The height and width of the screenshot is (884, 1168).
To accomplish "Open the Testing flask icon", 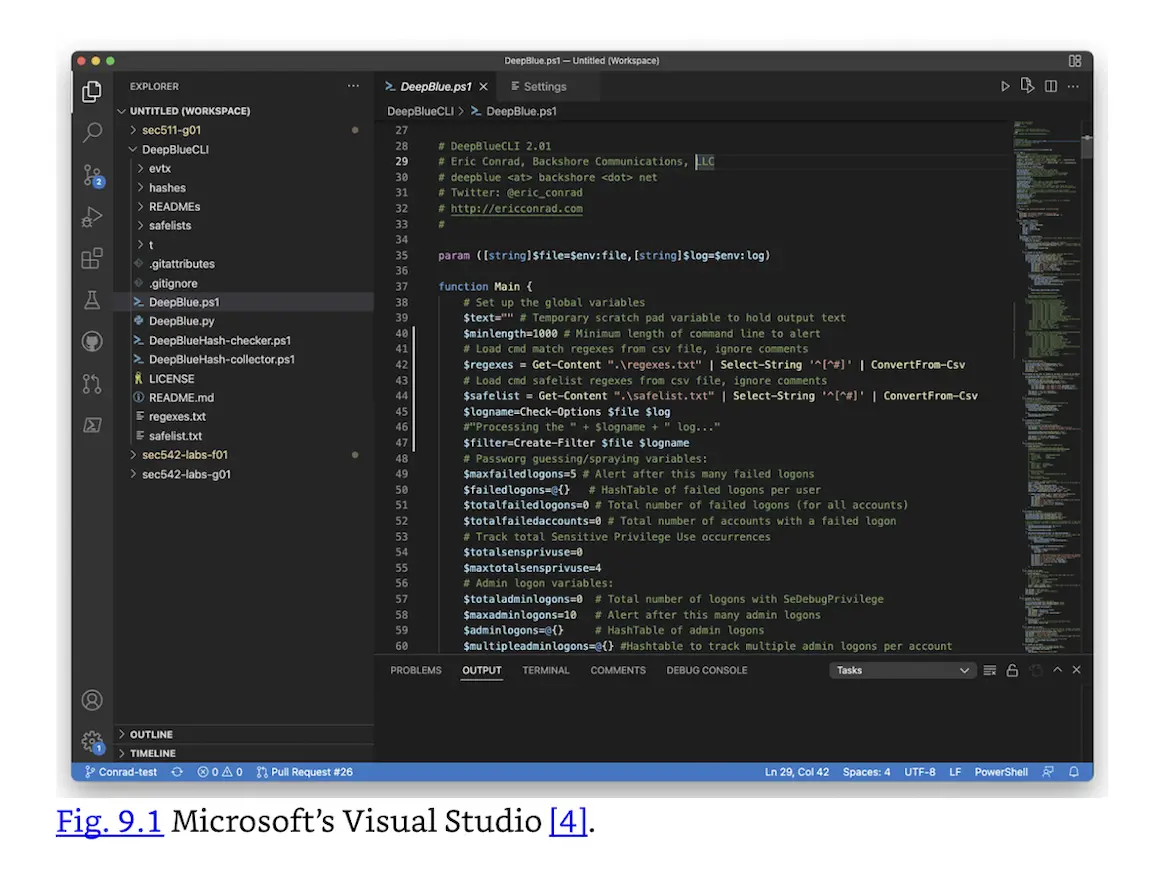I will [x=92, y=300].
